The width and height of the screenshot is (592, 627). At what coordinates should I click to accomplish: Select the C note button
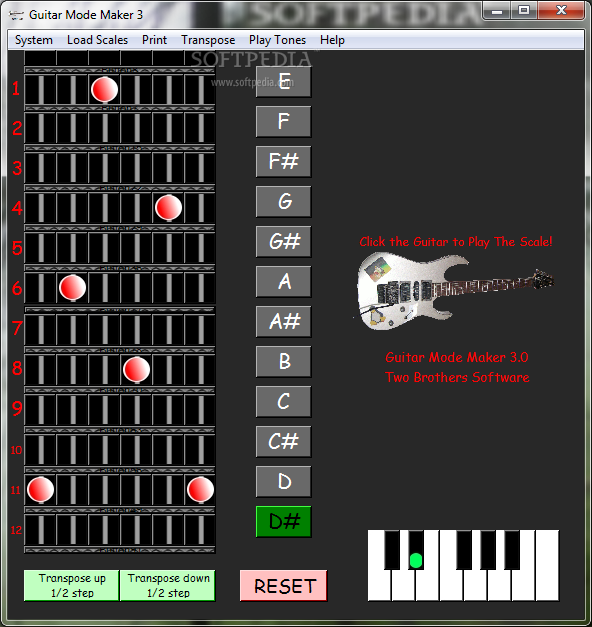click(284, 401)
